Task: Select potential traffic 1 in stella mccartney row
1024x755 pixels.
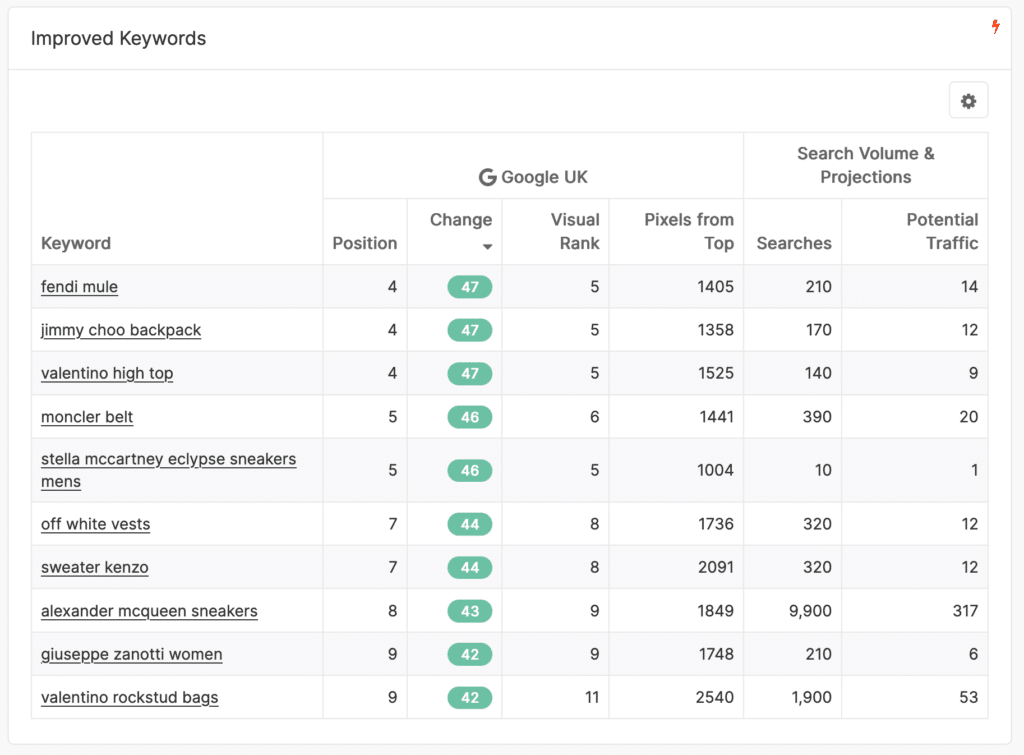Action: [x=974, y=470]
